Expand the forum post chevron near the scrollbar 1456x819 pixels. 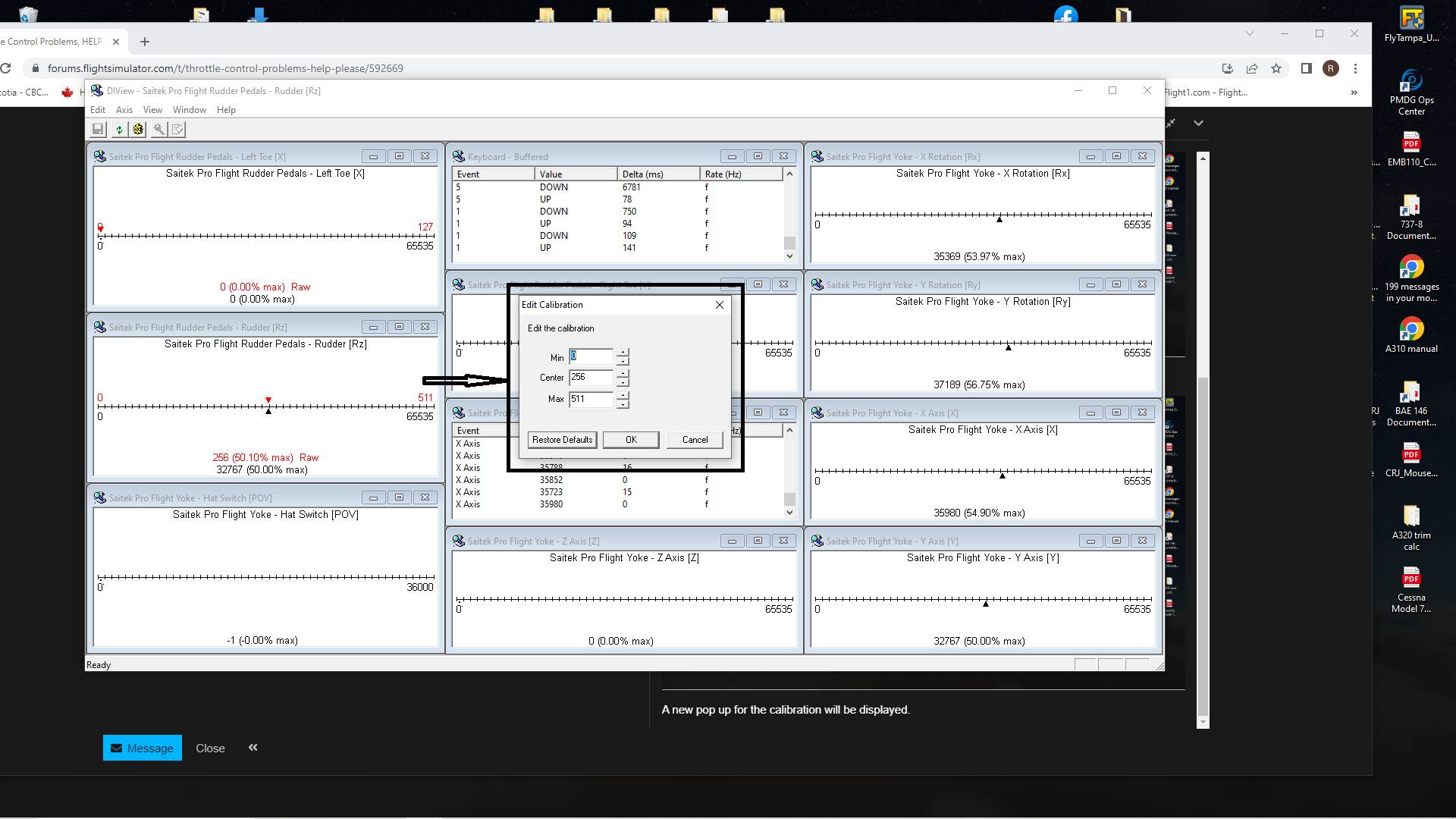[x=1197, y=122]
